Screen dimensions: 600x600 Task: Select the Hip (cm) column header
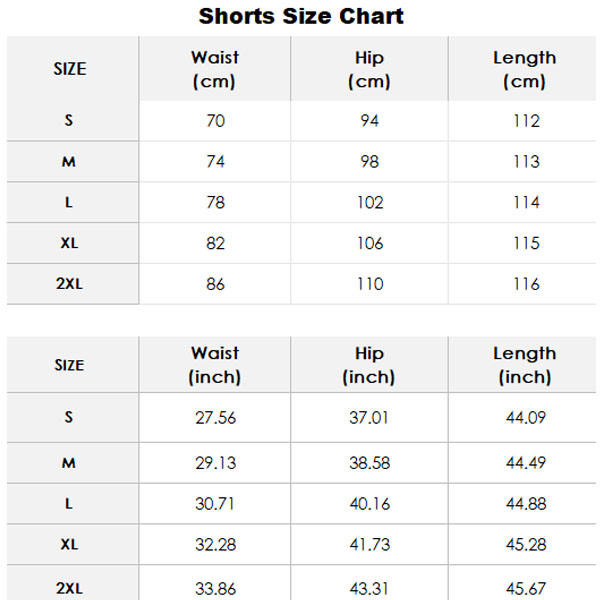pyautogui.click(x=369, y=69)
